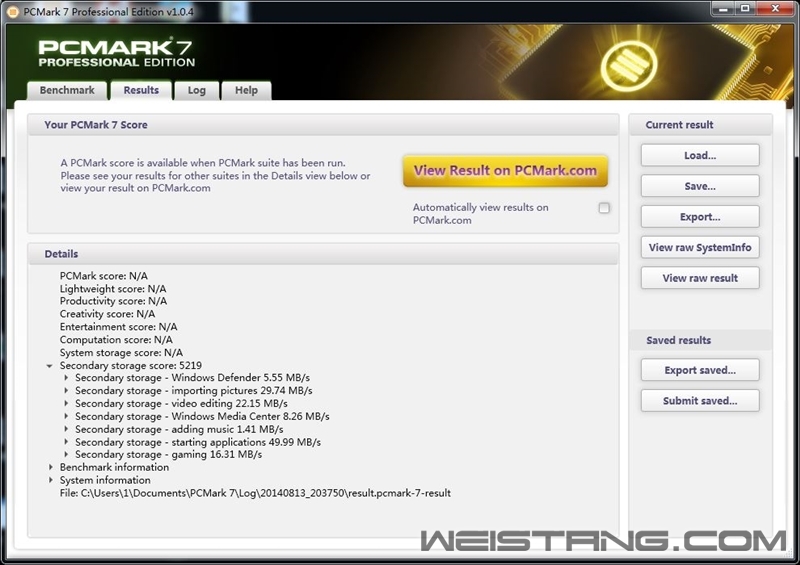Open View raw SystemInfo
This screenshot has width=800, height=565.
(700, 247)
